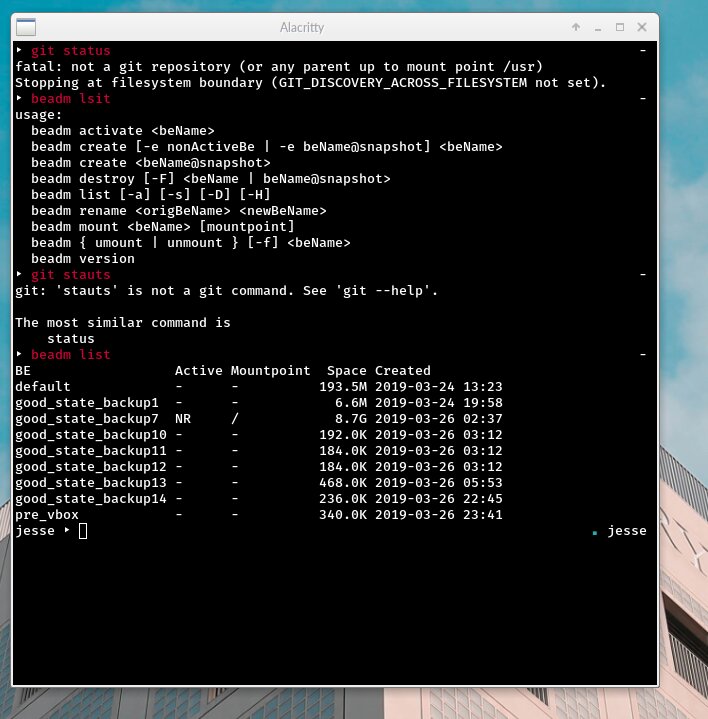Click the 'beadm lsit' typo command
The image size is (708, 719).
click(x=71, y=99)
